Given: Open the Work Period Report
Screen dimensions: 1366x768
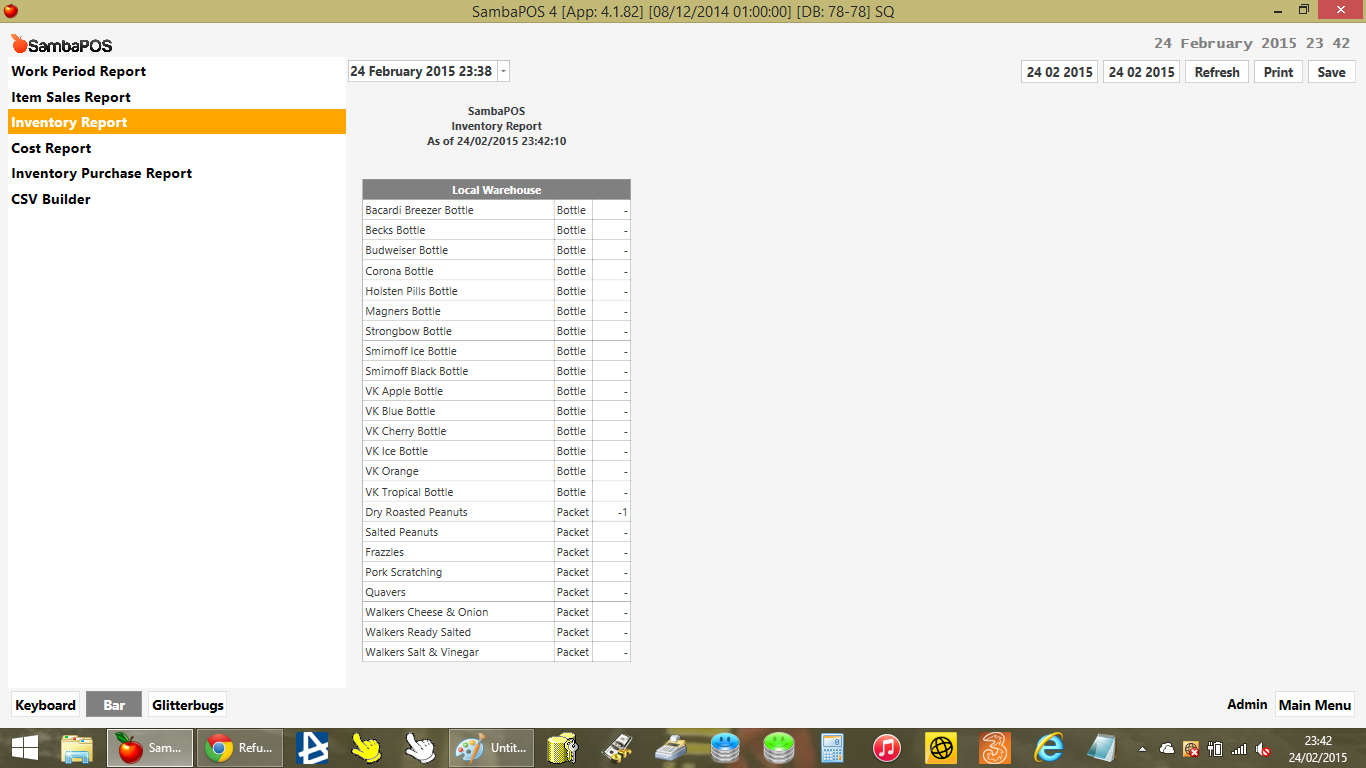Looking at the screenshot, I should [x=177, y=71].
